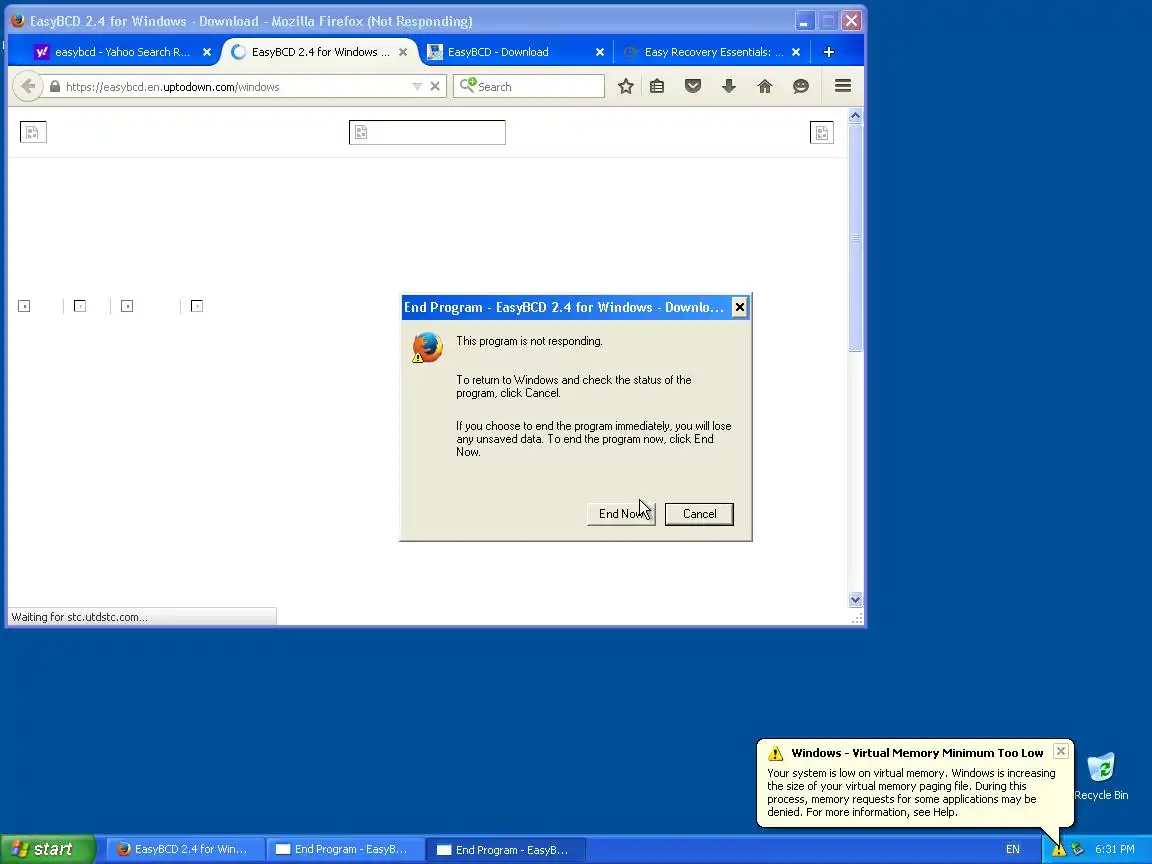
Task: Close the EasyBCD - Download tab
Action: pos(600,52)
